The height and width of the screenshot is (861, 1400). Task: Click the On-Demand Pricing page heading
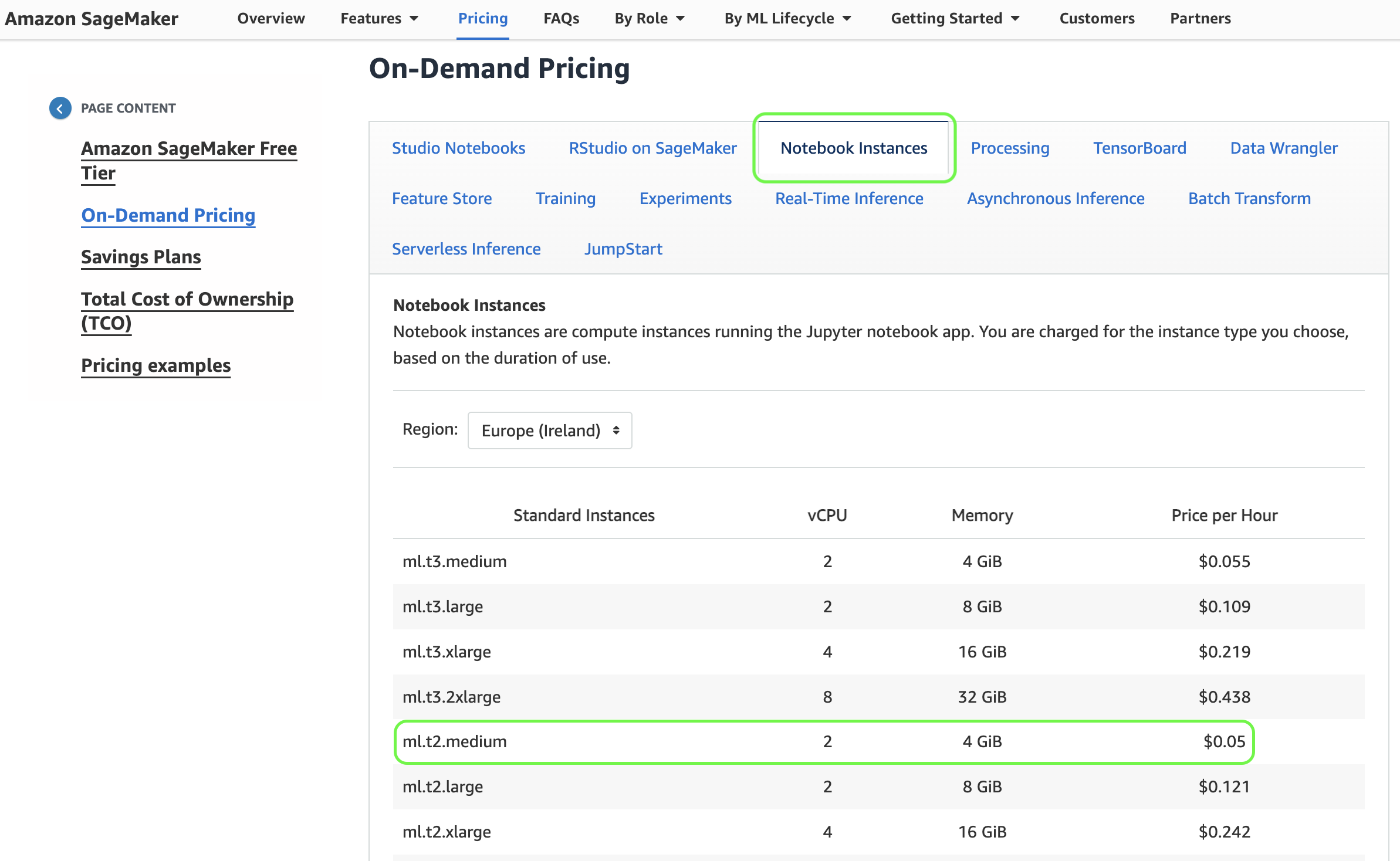pyautogui.click(x=499, y=68)
